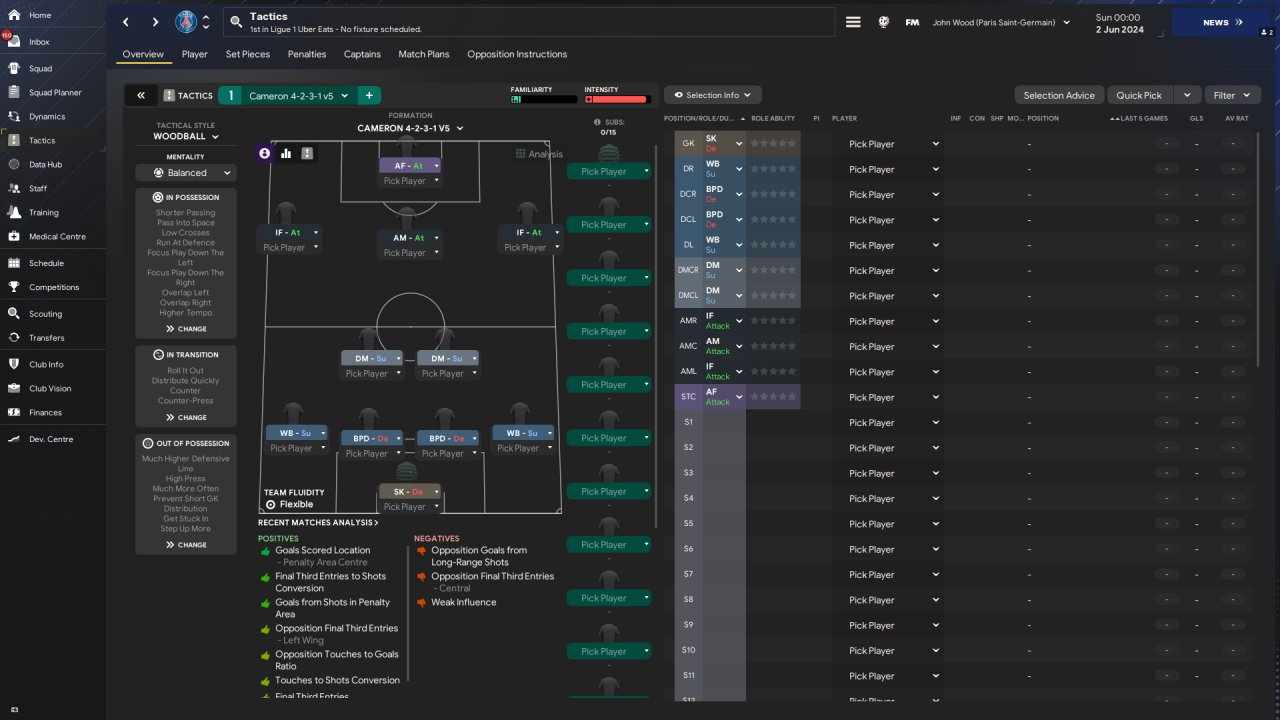Click the browser back arrow
Viewport: 1280px width, 720px height.
126,22
